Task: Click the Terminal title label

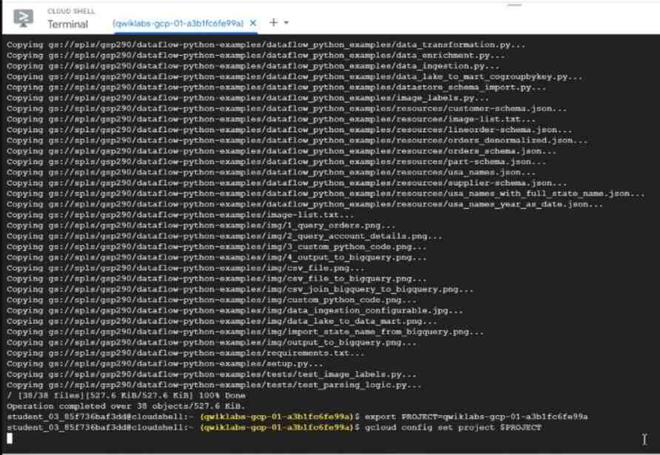Action: pos(68,24)
